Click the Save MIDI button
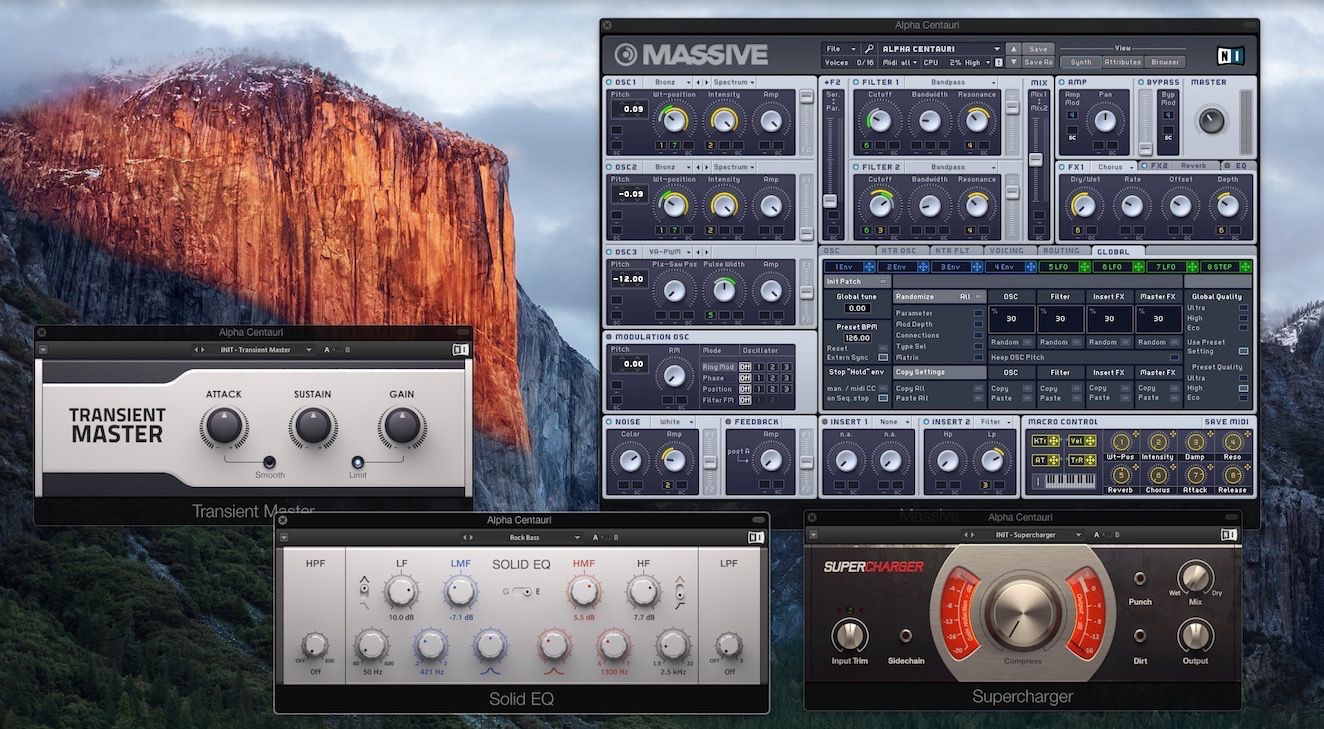Image resolution: width=1324 pixels, height=729 pixels. [1228, 422]
